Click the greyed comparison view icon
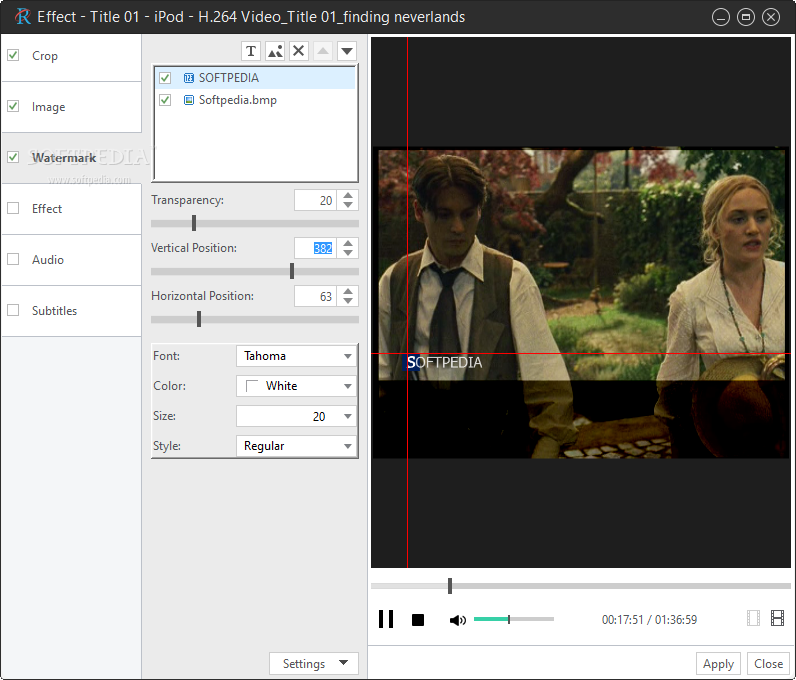The width and height of the screenshot is (796, 680). (753, 618)
